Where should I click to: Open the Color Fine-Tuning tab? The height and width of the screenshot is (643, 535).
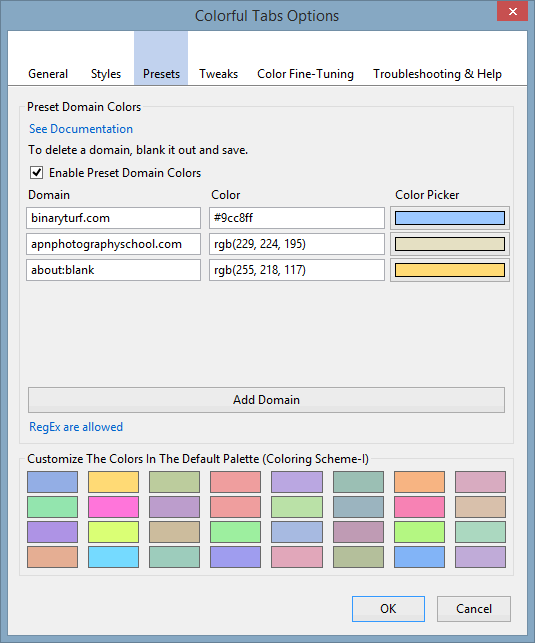(x=305, y=74)
